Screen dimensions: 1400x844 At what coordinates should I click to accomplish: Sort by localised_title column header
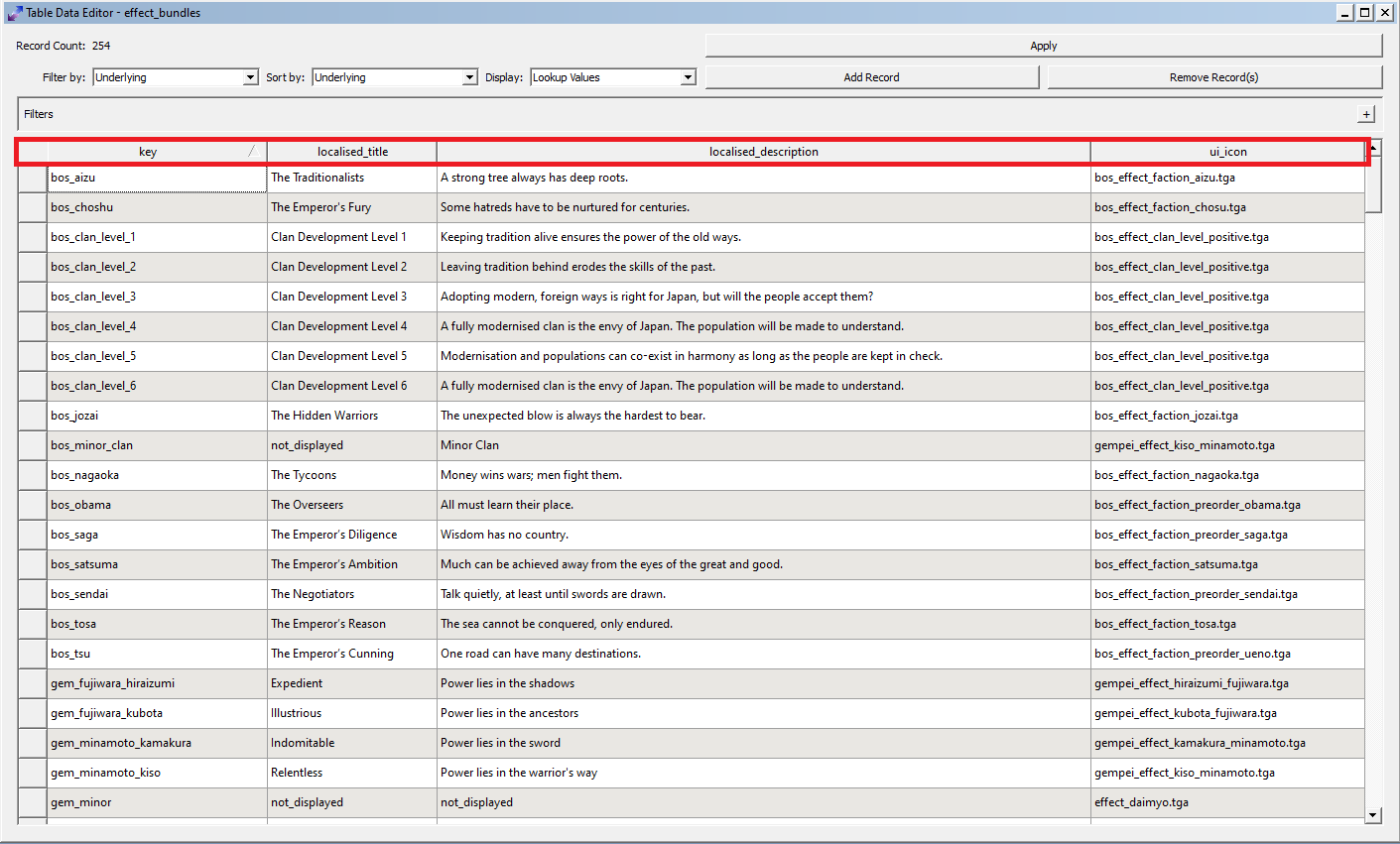tap(352, 152)
